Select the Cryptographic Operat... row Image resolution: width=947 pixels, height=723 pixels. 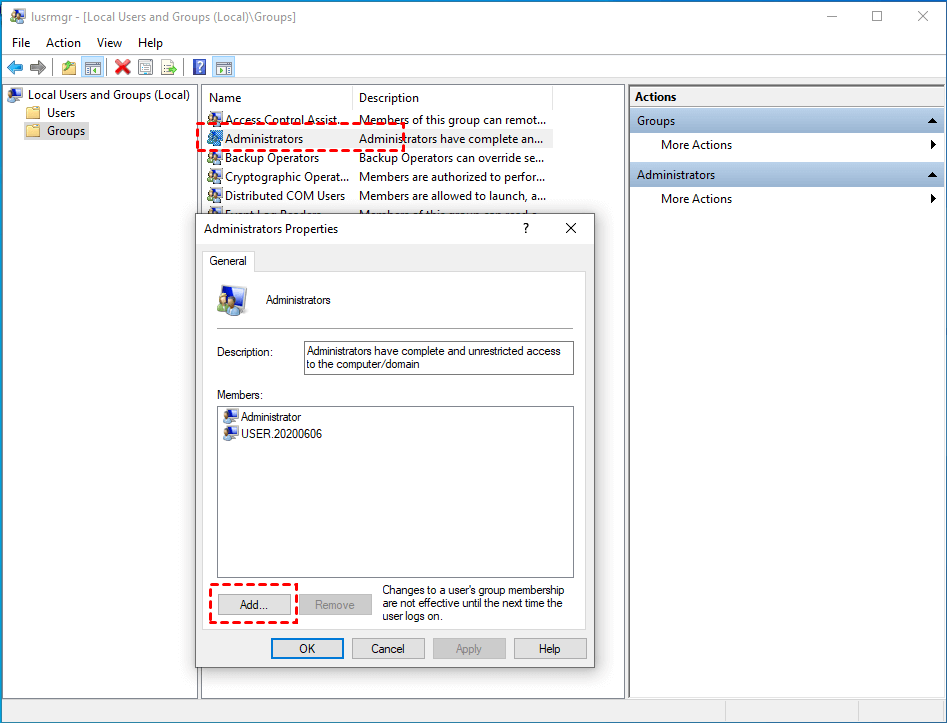pyautogui.click(x=378, y=176)
